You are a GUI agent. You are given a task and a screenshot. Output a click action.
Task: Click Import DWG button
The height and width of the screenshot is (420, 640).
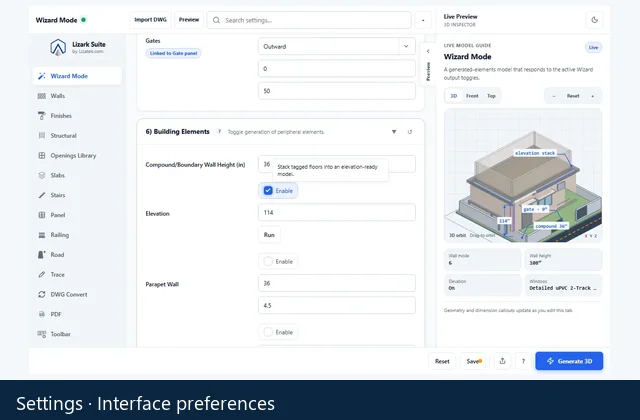click(151, 20)
